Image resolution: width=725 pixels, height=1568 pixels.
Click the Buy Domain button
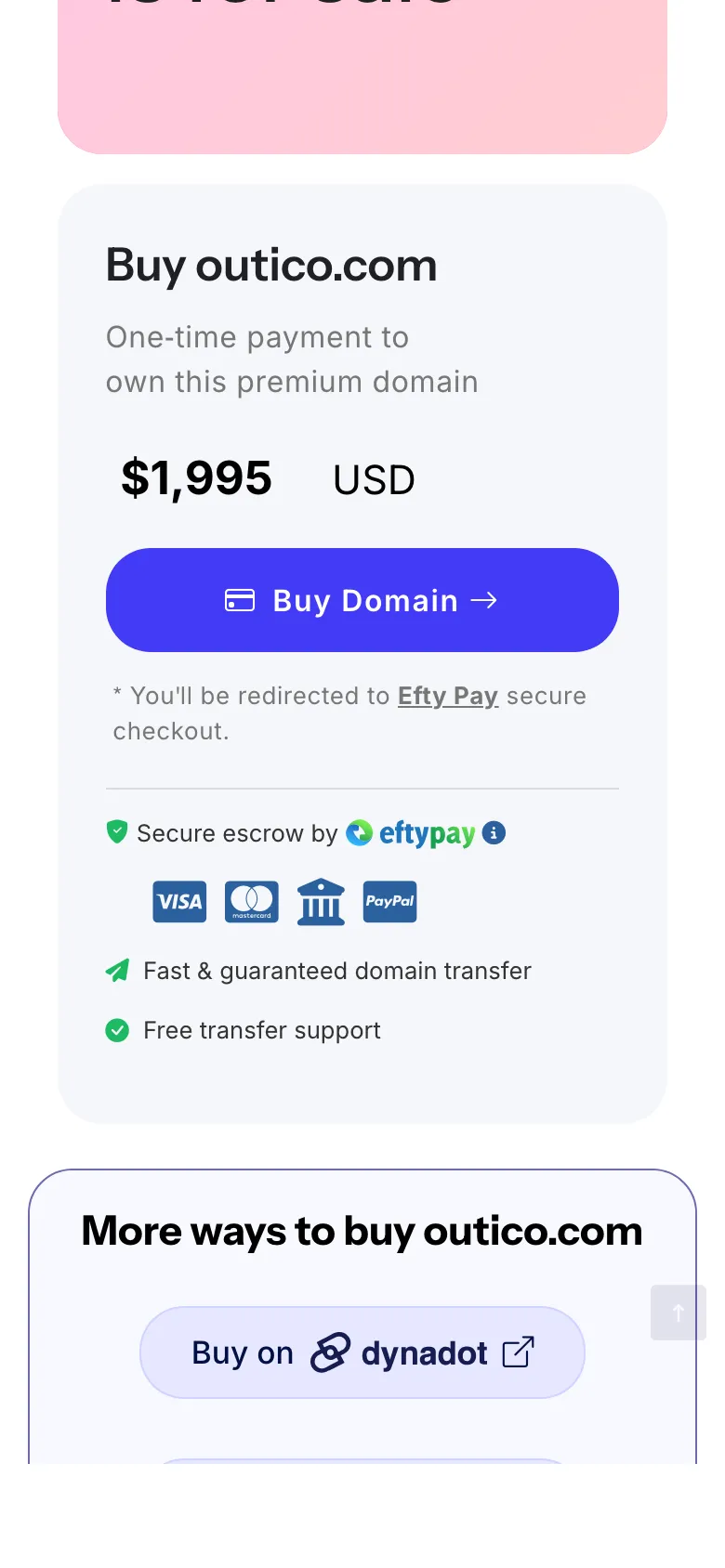(x=362, y=600)
